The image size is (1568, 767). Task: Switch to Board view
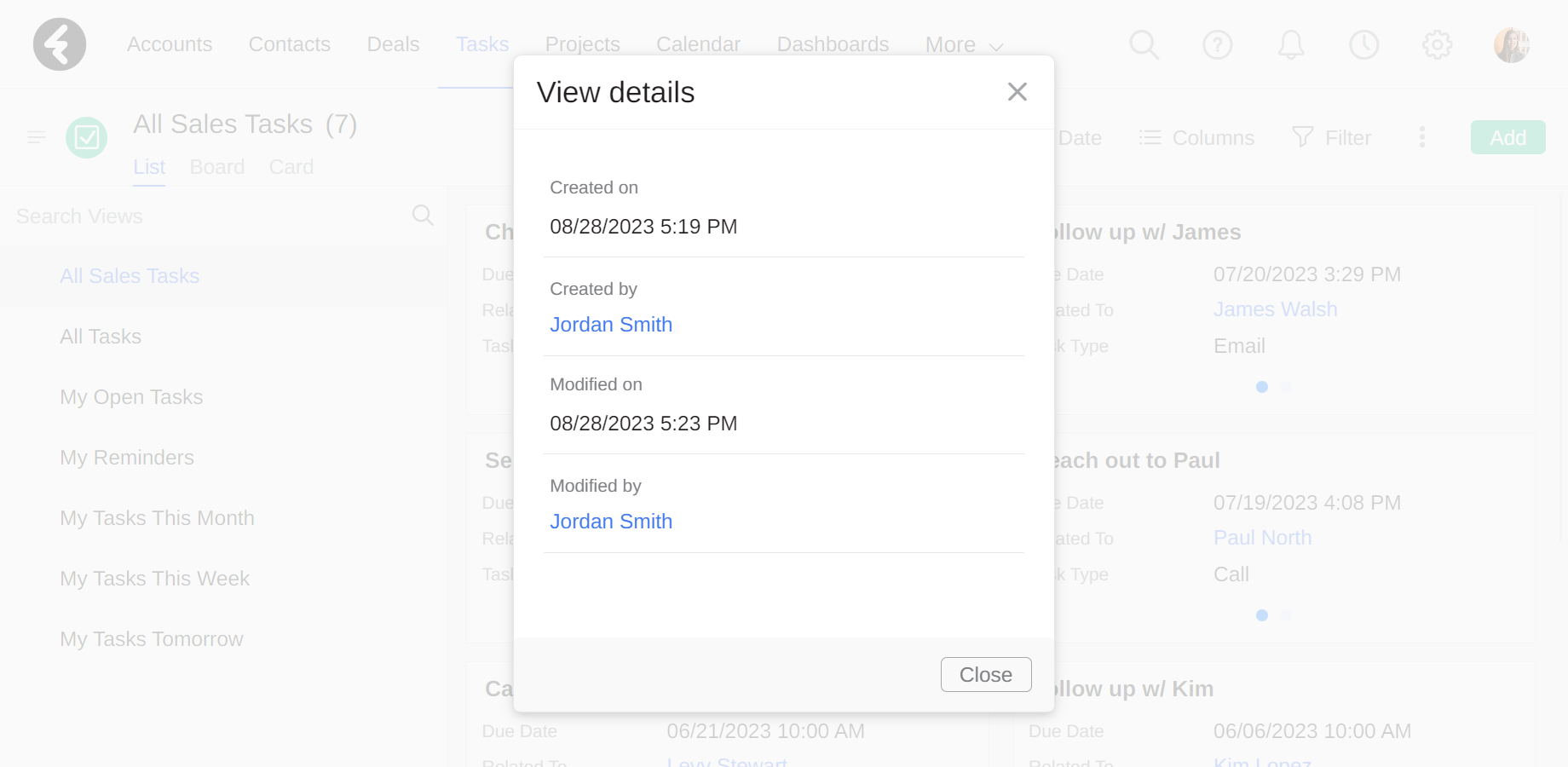pos(217,167)
